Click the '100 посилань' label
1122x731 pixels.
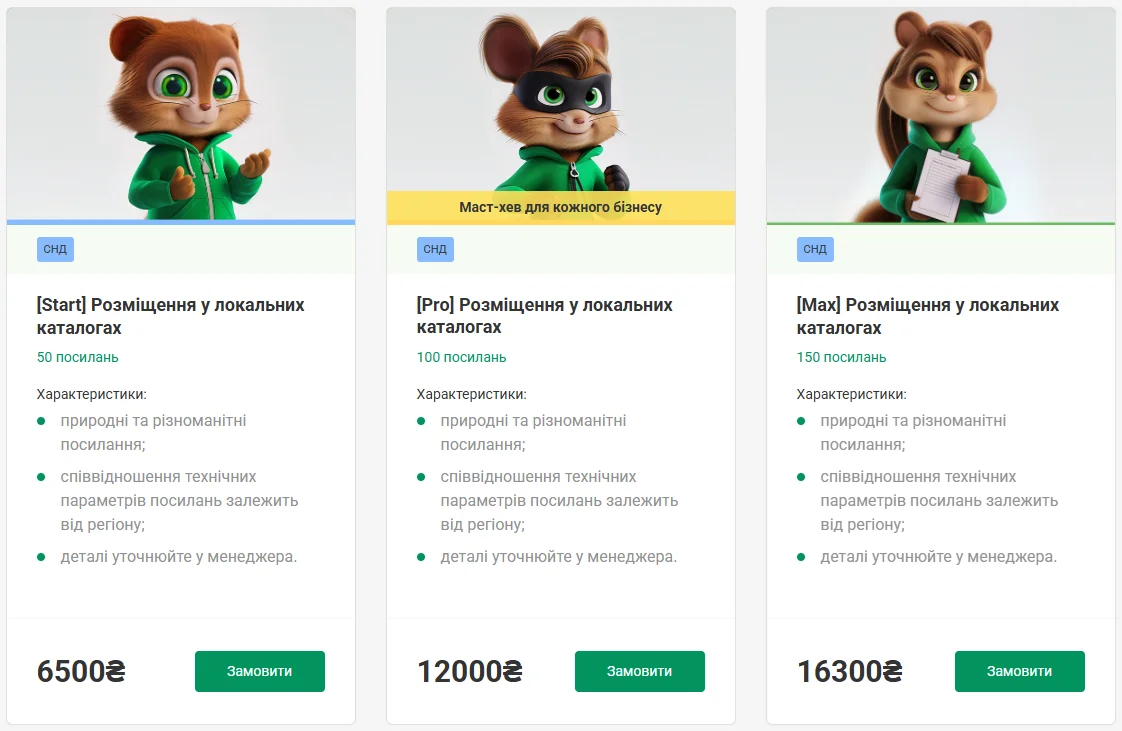tap(461, 357)
